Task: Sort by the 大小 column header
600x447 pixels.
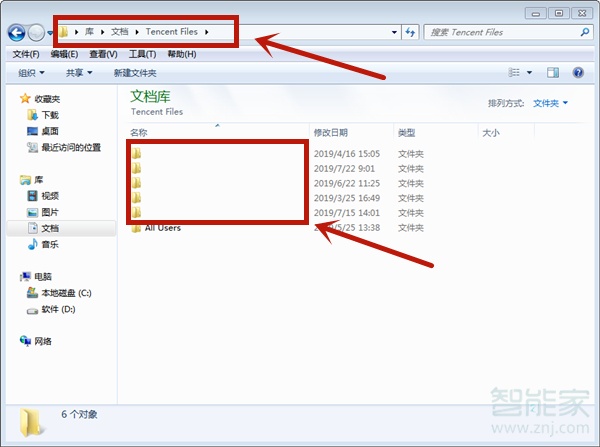Action: pos(491,133)
